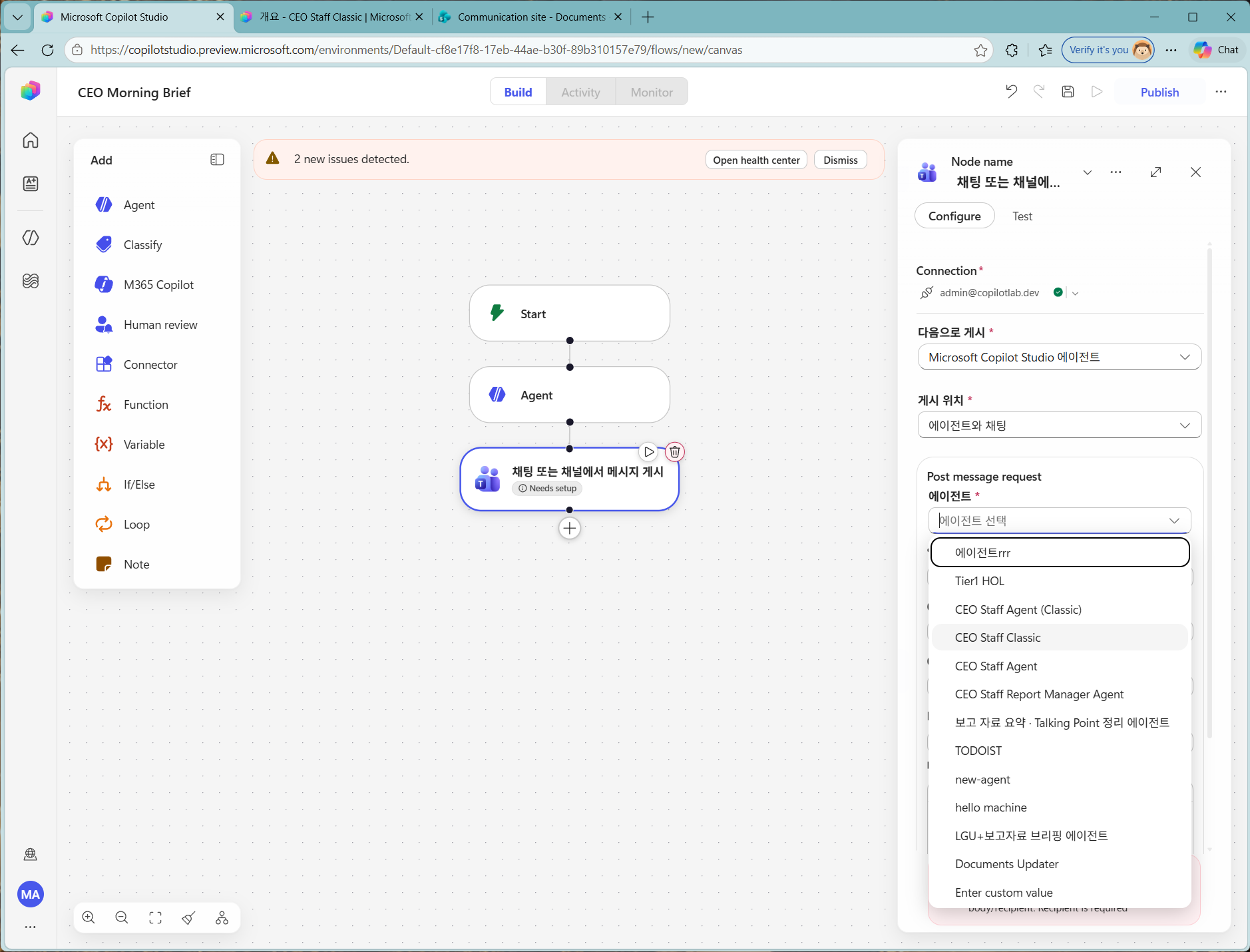The height and width of the screenshot is (952, 1250).
Task: Publish the flow
Action: click(x=1159, y=93)
